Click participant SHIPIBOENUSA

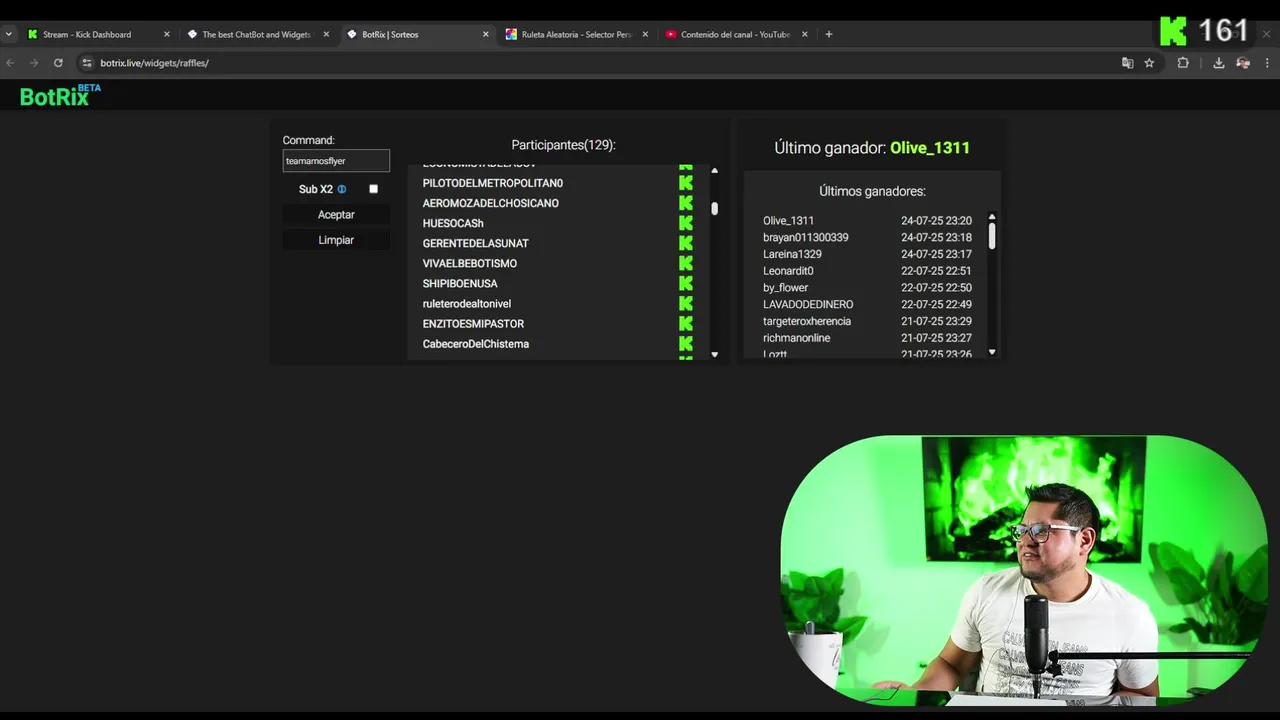[460, 283]
